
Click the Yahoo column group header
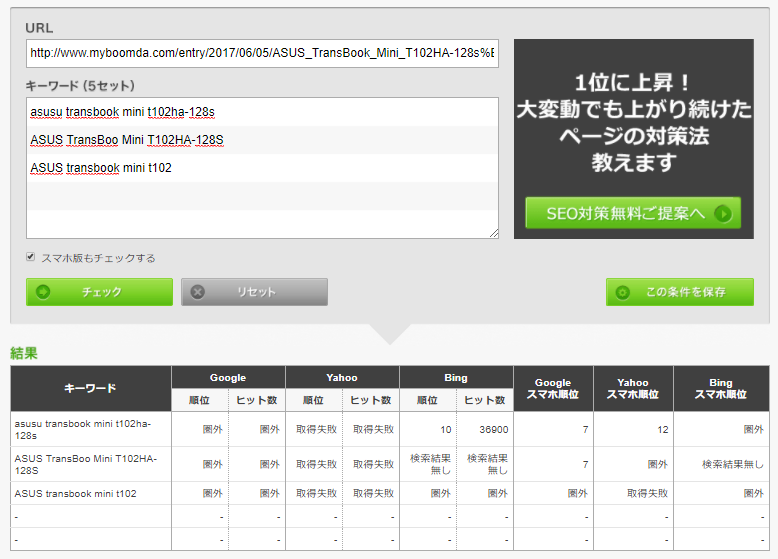(x=342, y=377)
